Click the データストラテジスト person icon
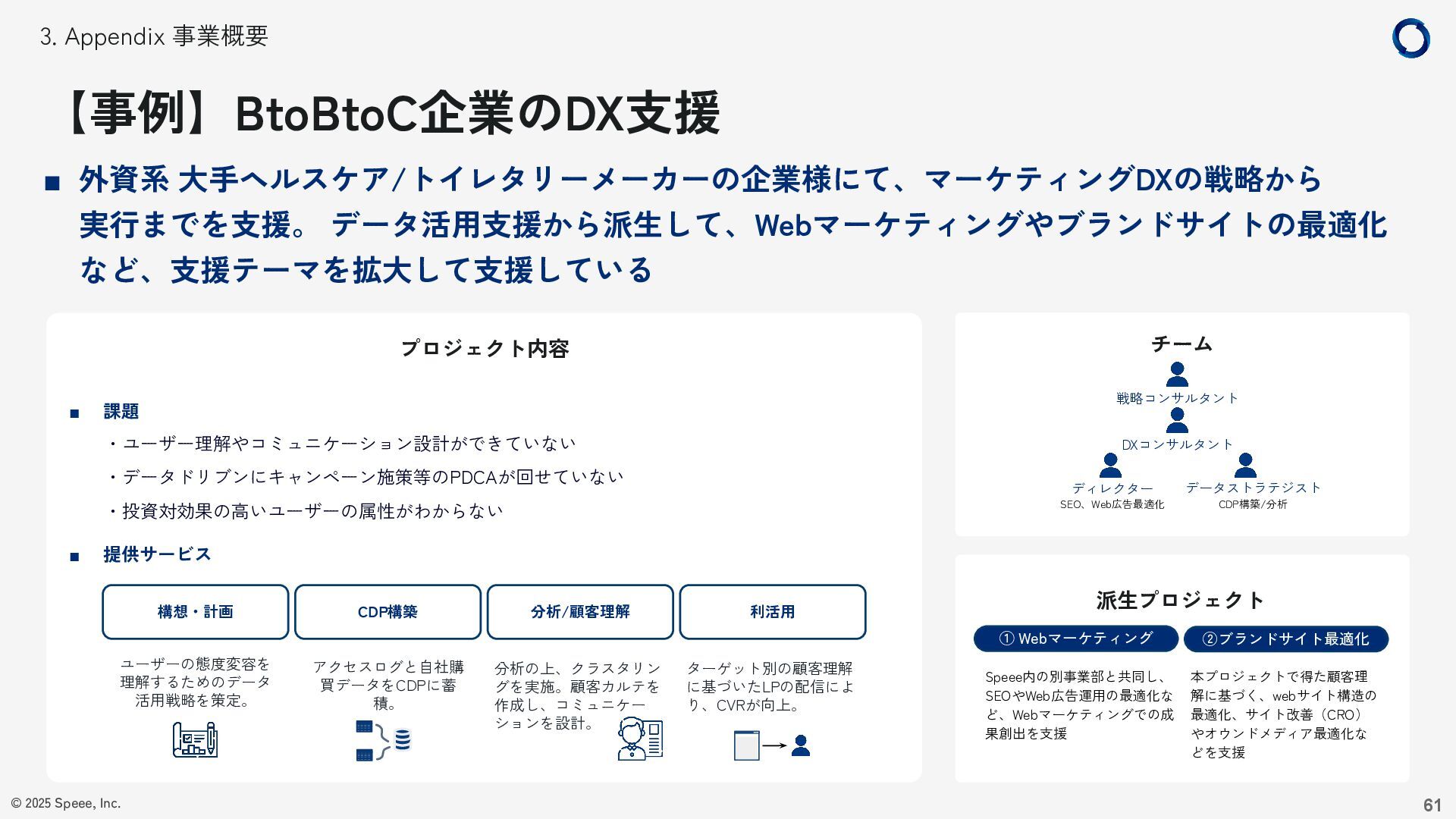 coord(1244,465)
